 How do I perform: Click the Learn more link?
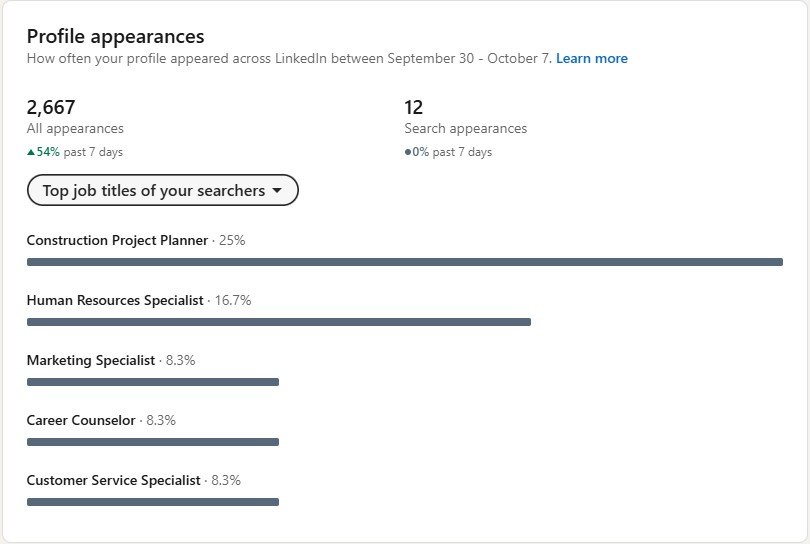point(592,58)
